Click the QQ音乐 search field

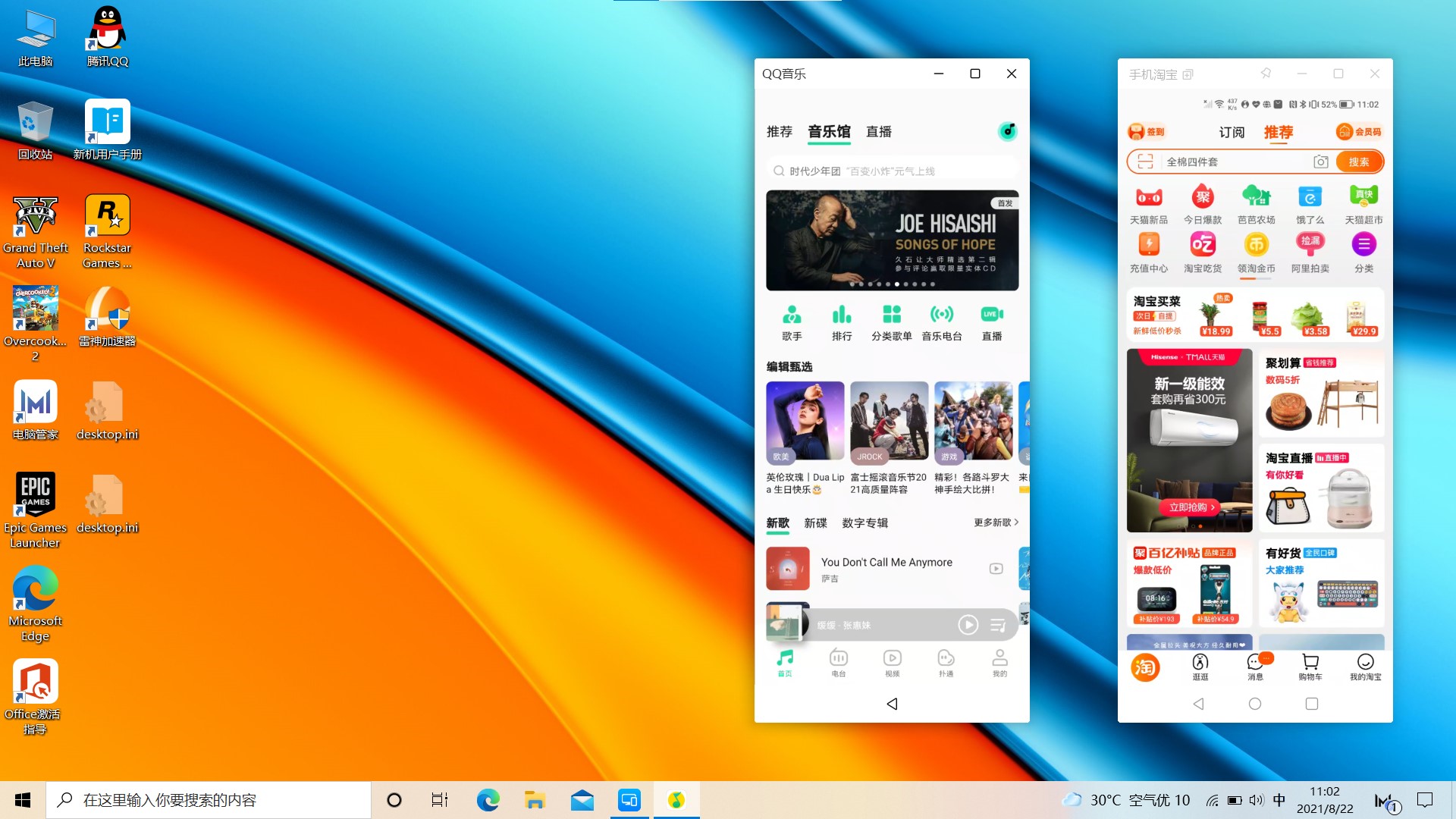892,171
